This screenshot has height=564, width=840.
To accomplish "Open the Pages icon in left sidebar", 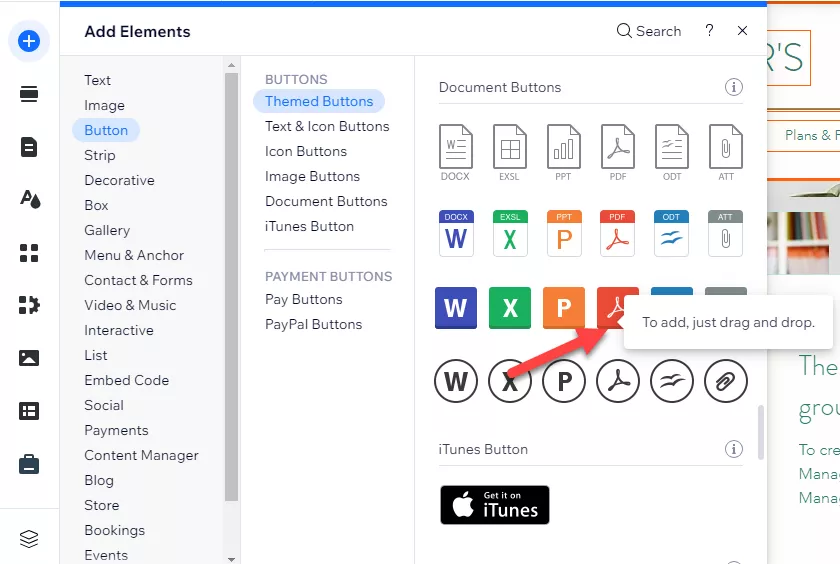I will click(x=29, y=147).
